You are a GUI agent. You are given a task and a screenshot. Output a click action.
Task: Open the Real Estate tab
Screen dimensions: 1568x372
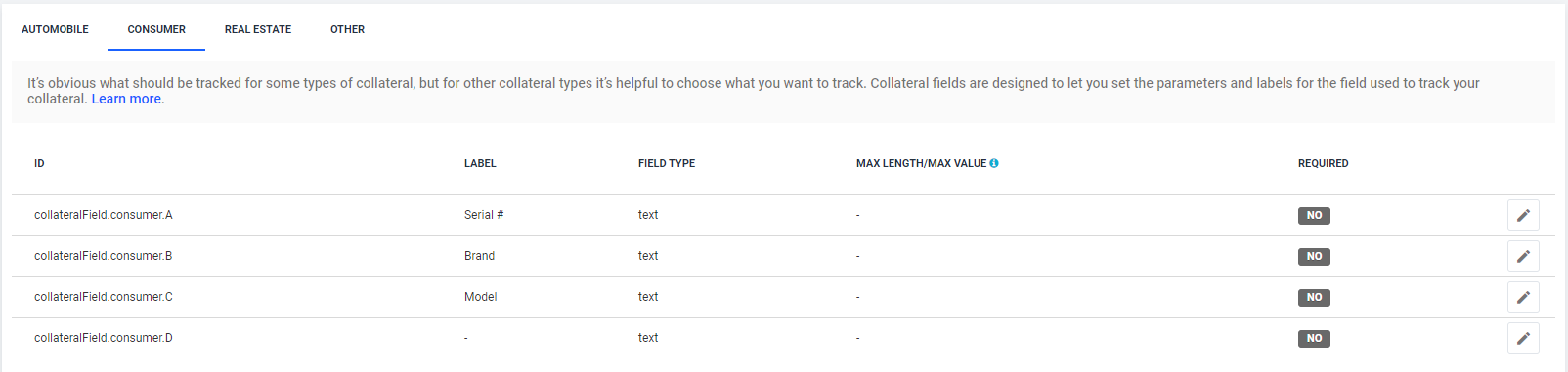[258, 29]
